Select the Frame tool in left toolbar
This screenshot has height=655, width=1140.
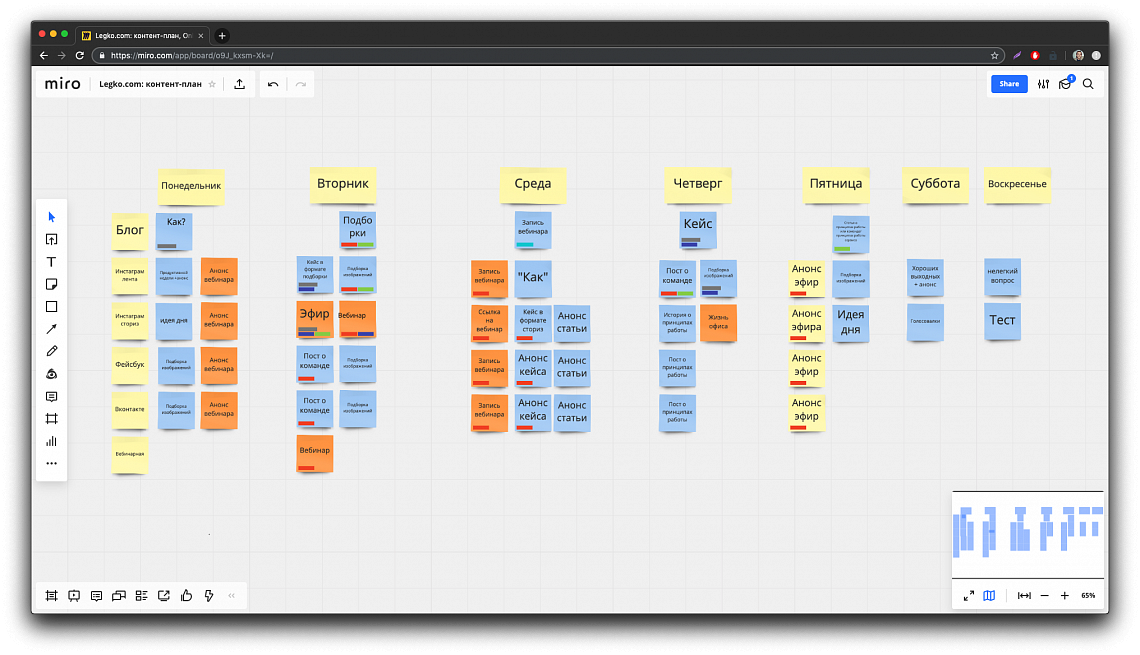pos(51,419)
